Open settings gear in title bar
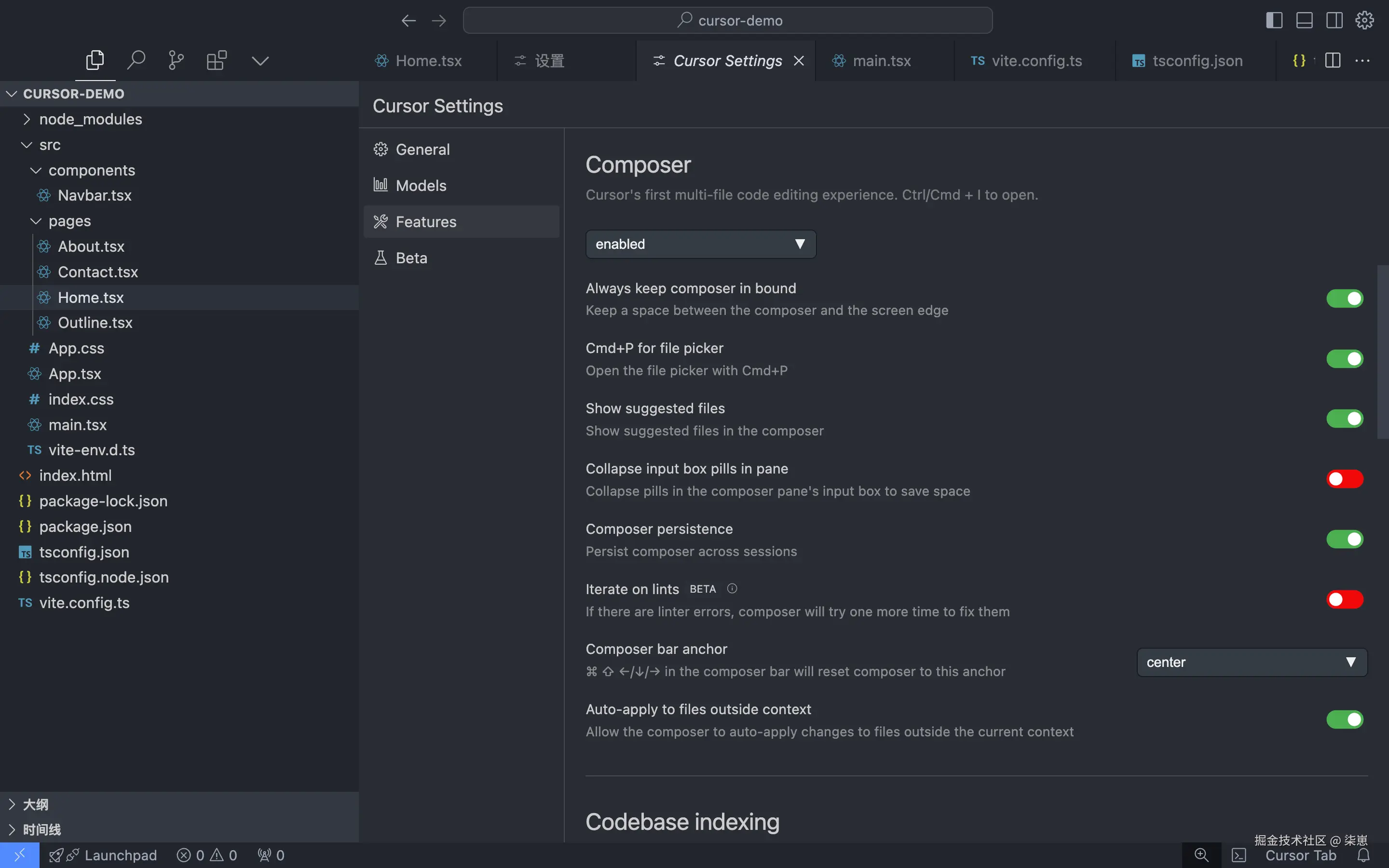1389x868 pixels. point(1364,21)
